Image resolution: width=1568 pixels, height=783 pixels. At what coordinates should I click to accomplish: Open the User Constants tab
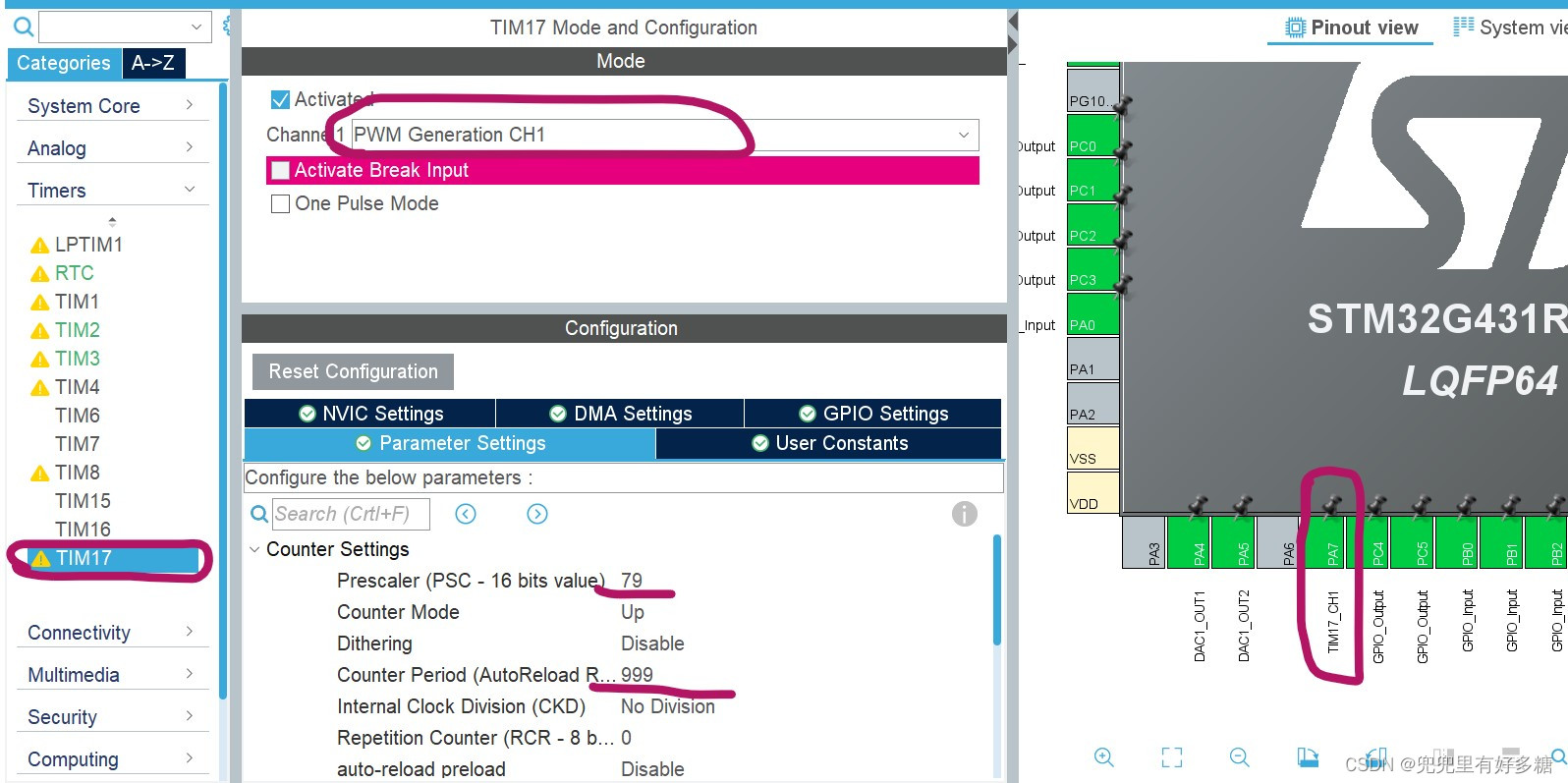coord(829,443)
